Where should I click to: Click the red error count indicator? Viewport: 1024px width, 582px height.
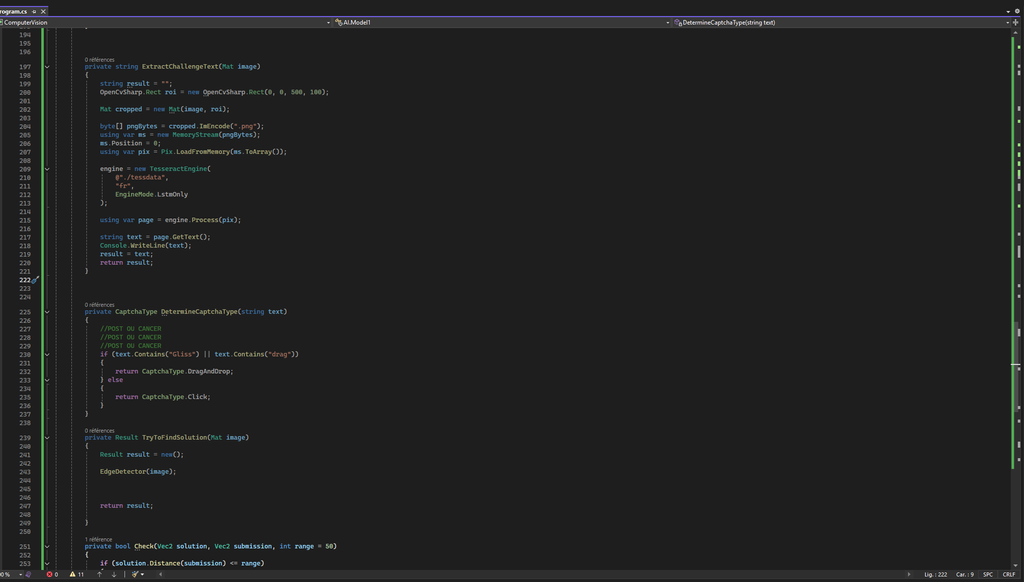click(52, 575)
